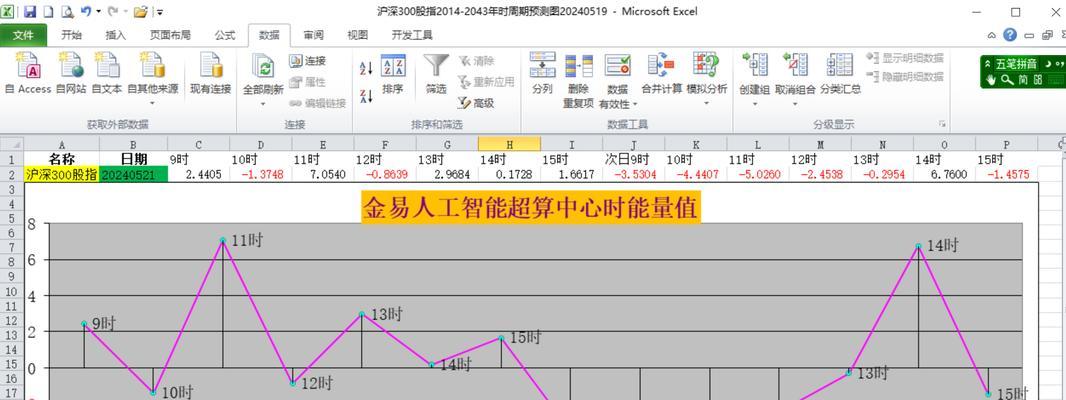Image resolution: width=1066 pixels, height=400 pixels.
Task: Click Edit Links (编辑链接)
Action: [x=317, y=103]
